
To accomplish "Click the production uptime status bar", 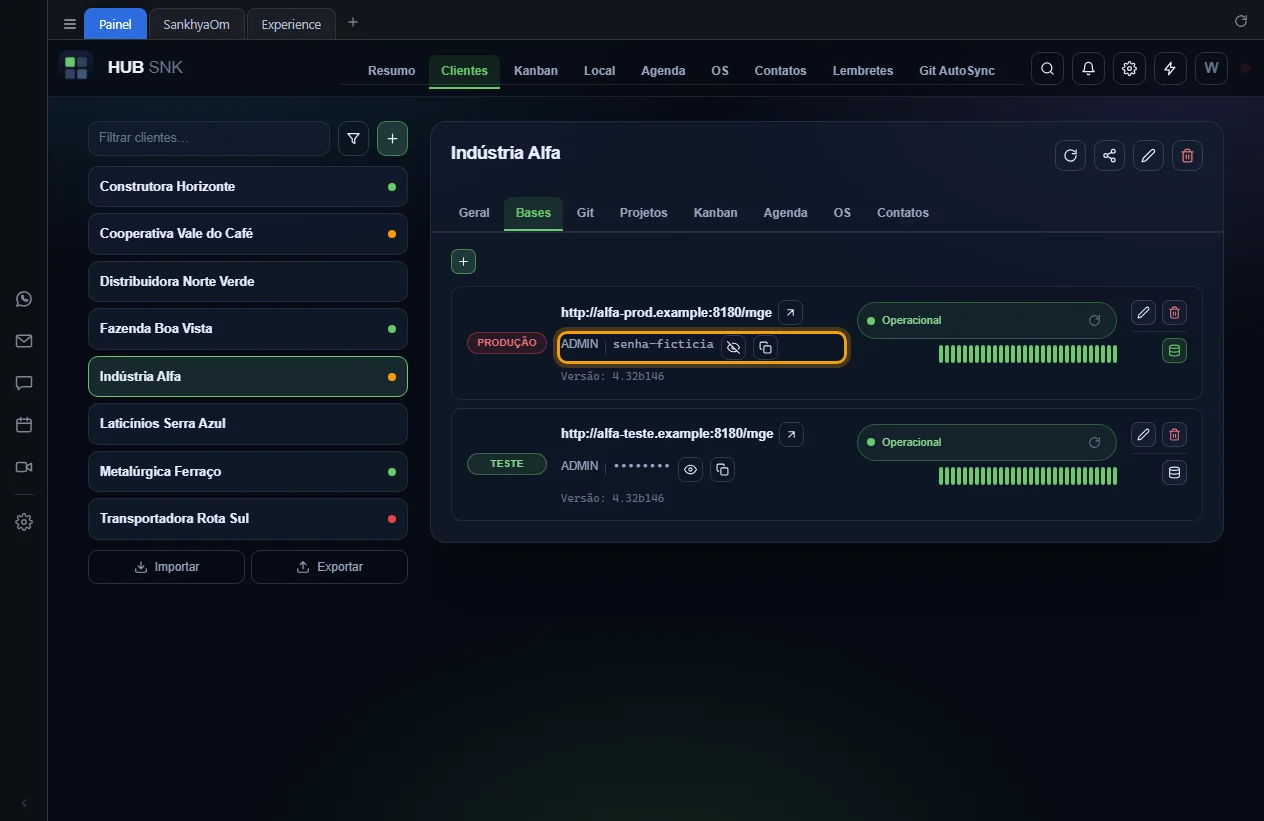I will pos(1027,354).
